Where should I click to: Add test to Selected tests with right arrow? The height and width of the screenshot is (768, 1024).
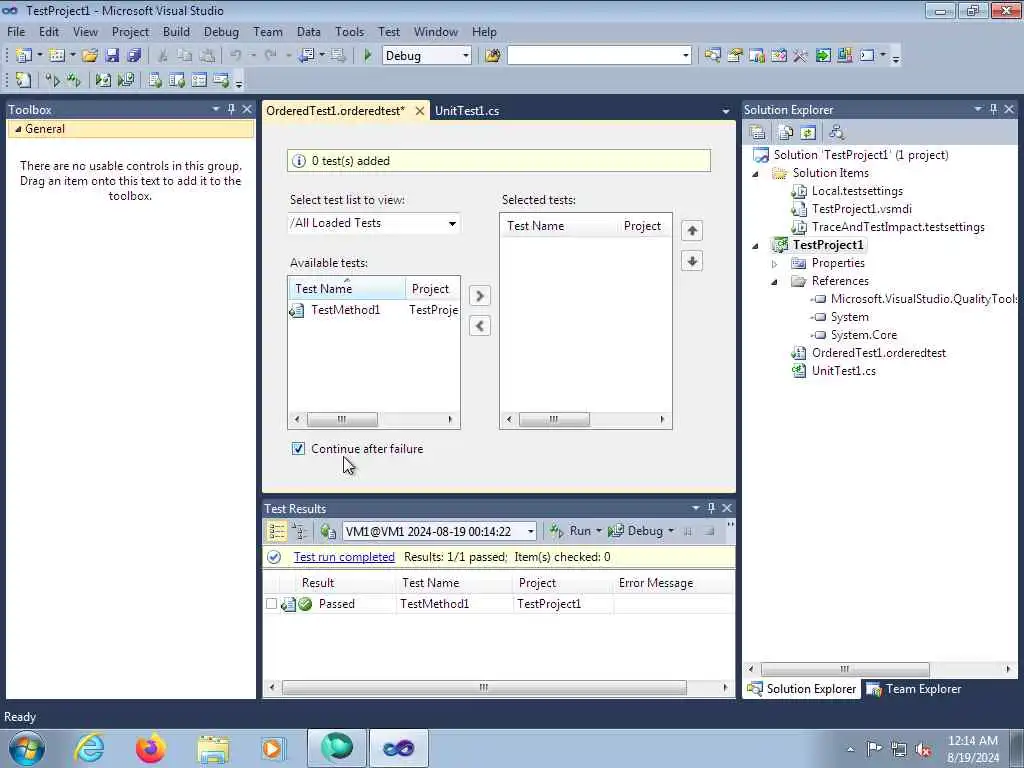click(479, 296)
